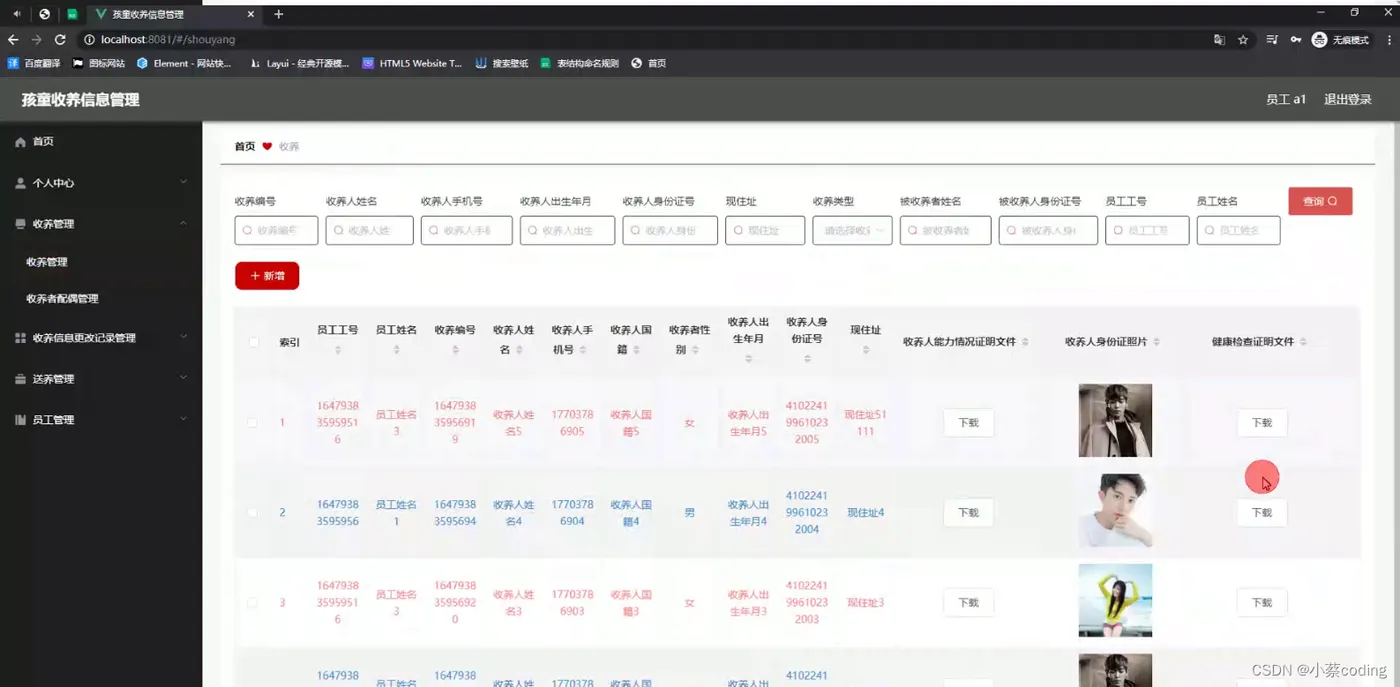
Task: Expand 个人中心 sidebar menu
Action: [183, 183]
